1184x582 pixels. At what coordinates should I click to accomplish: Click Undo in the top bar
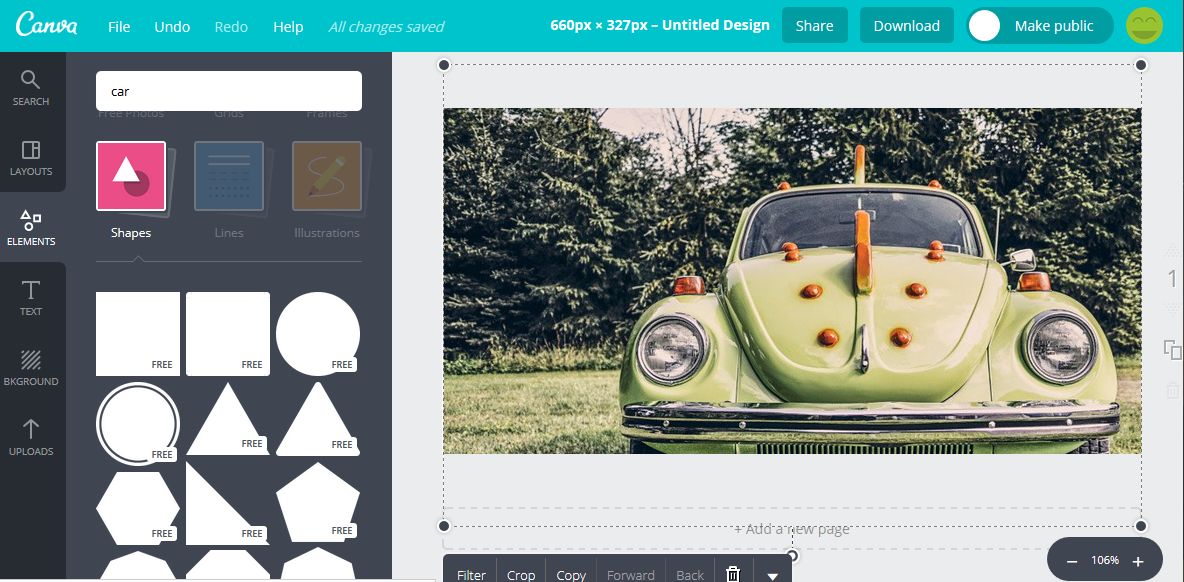click(x=172, y=26)
